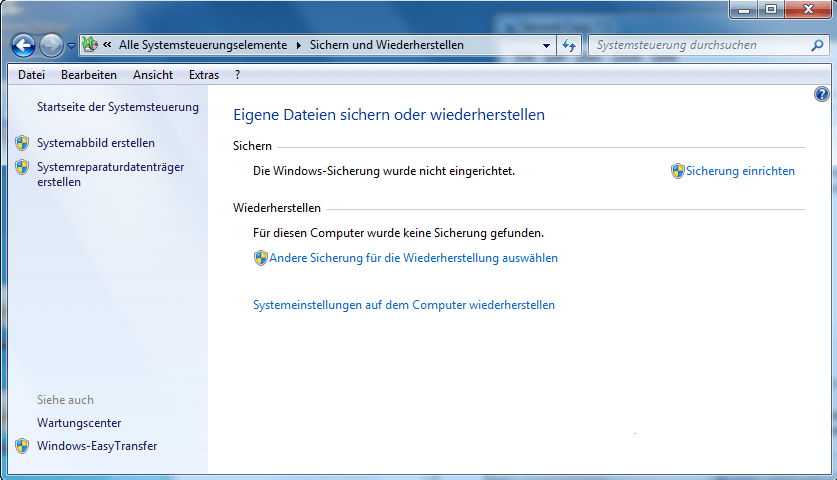Image resolution: width=837 pixels, height=480 pixels.
Task: Click the Back navigation arrow button
Action: tap(24, 45)
